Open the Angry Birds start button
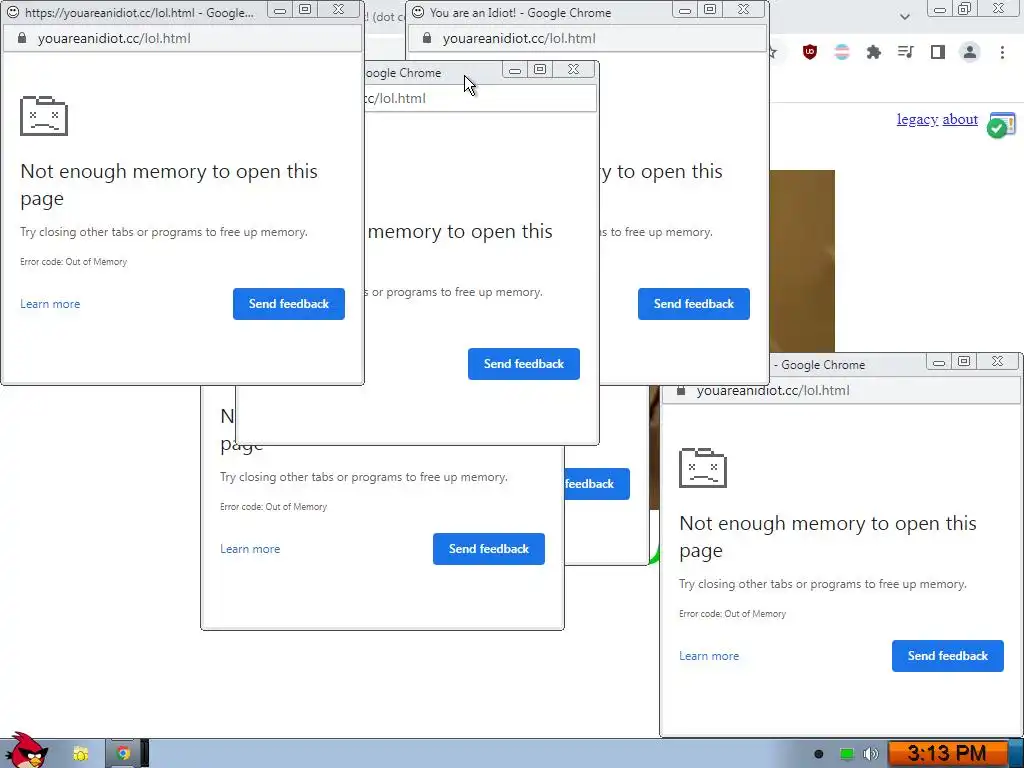The image size is (1024, 768). pyautogui.click(x=27, y=751)
